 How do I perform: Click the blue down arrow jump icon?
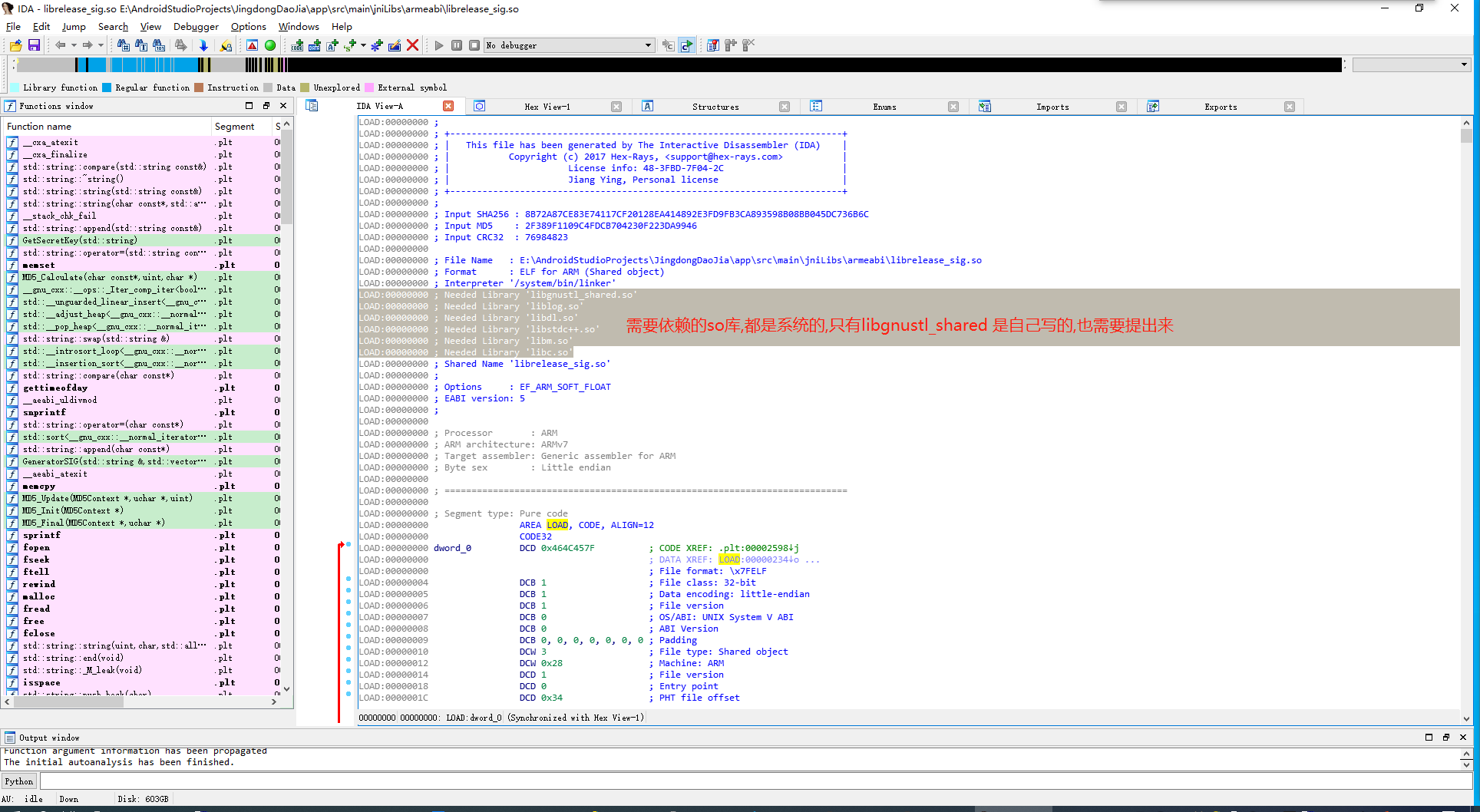[x=203, y=45]
